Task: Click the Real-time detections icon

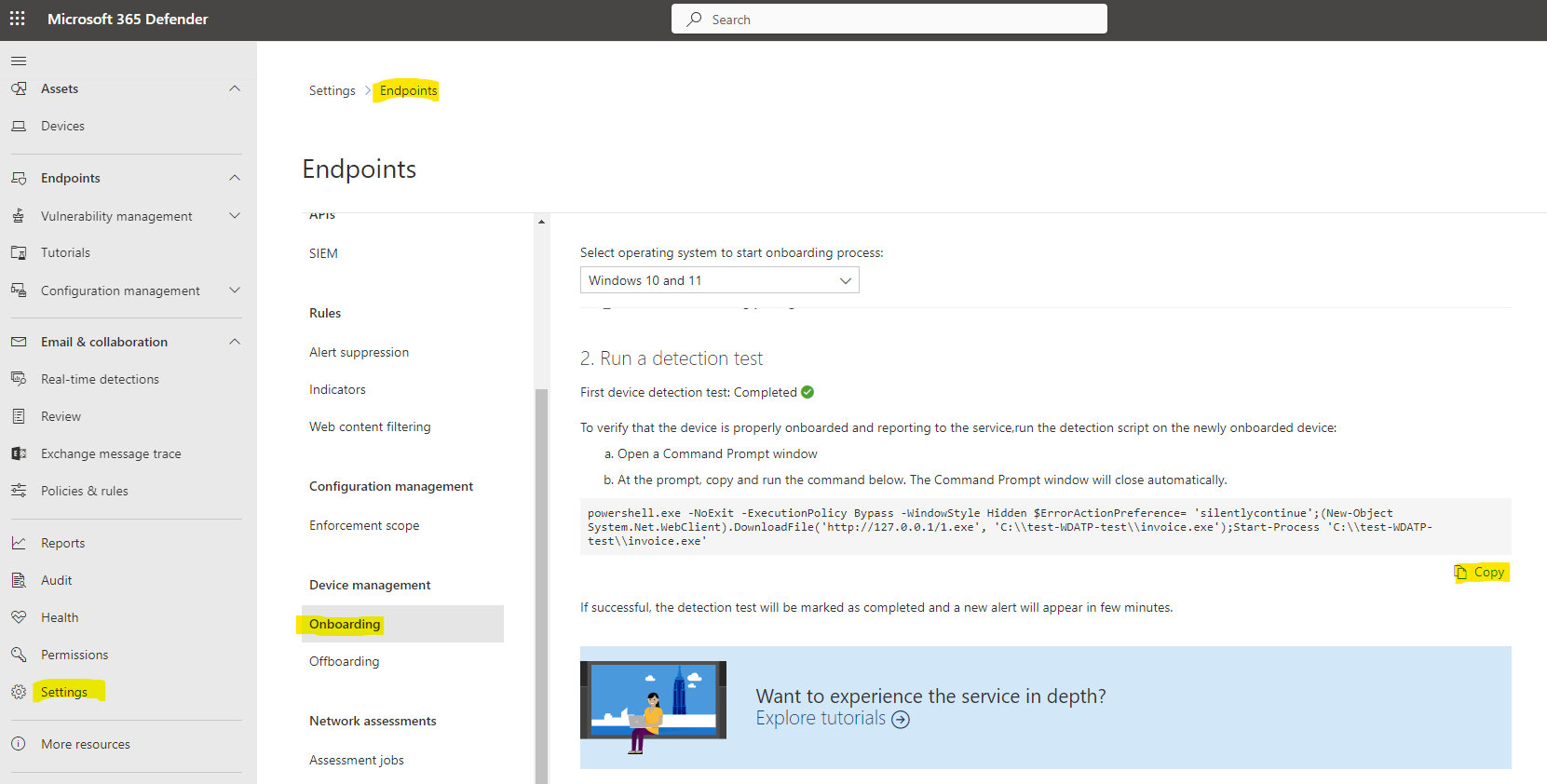Action: tap(19, 379)
